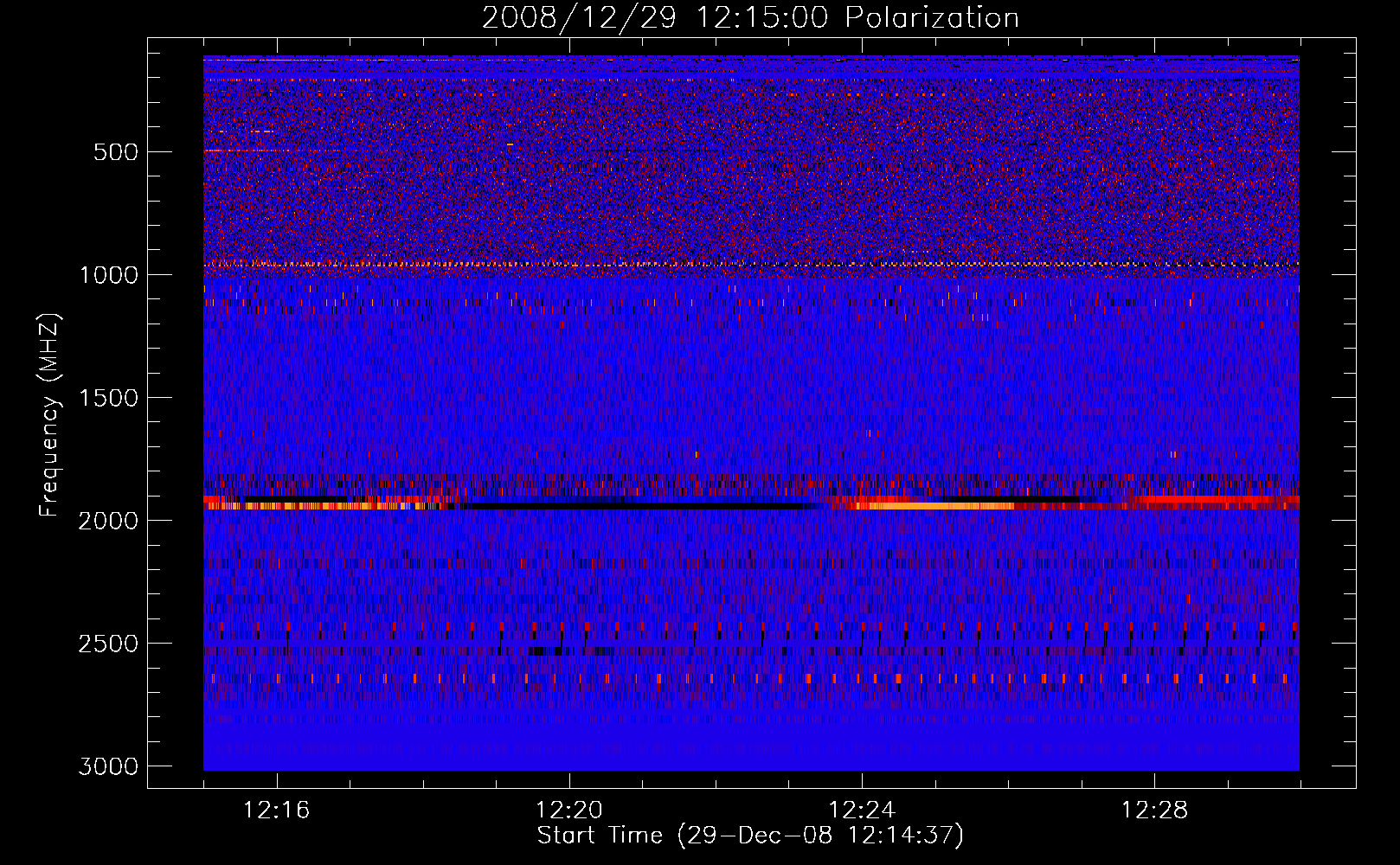The width and height of the screenshot is (1400, 865).
Task: Click the 3000 frequency tick label
Action: point(108,766)
